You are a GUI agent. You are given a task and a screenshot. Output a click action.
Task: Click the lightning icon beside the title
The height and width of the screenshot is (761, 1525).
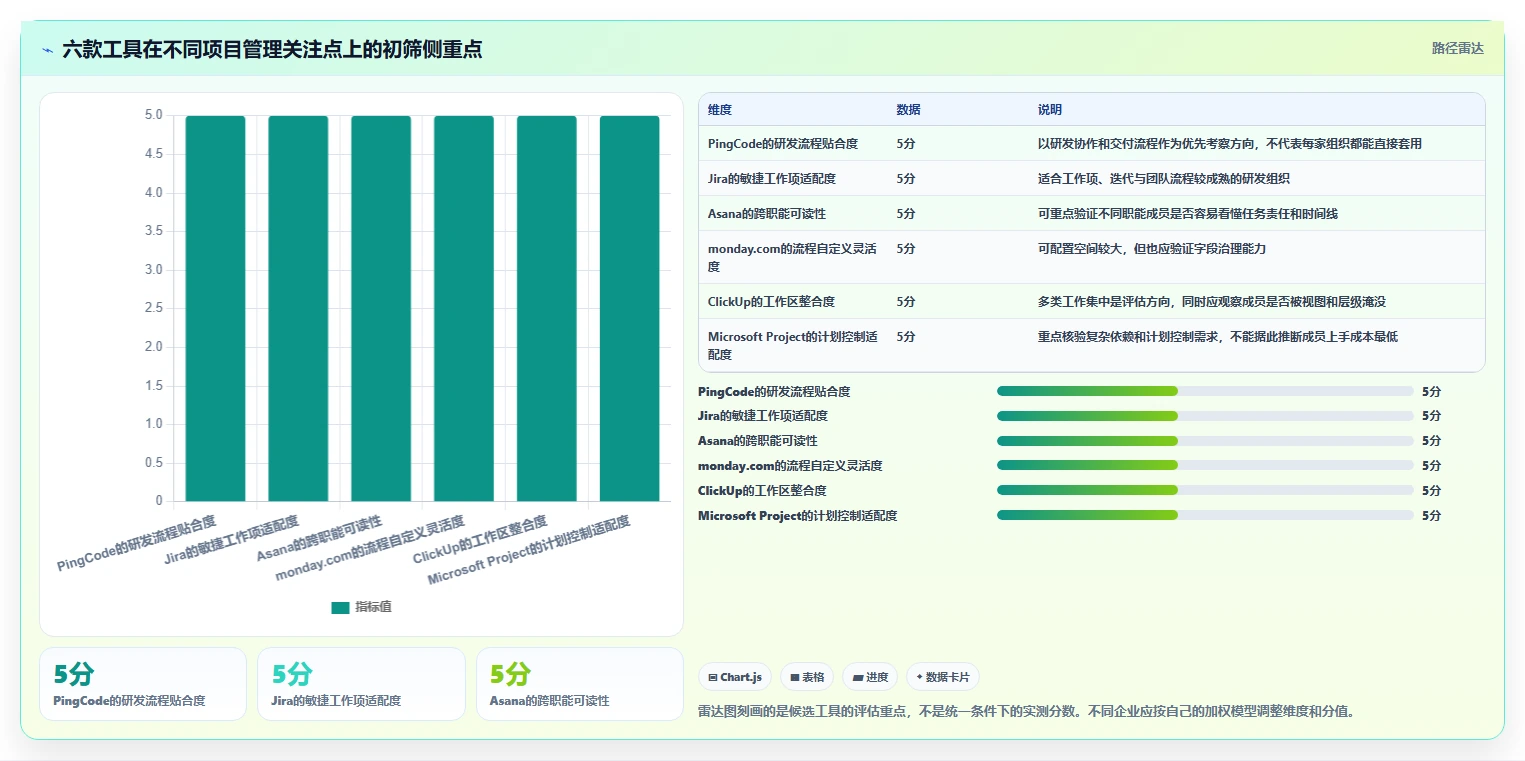48,49
